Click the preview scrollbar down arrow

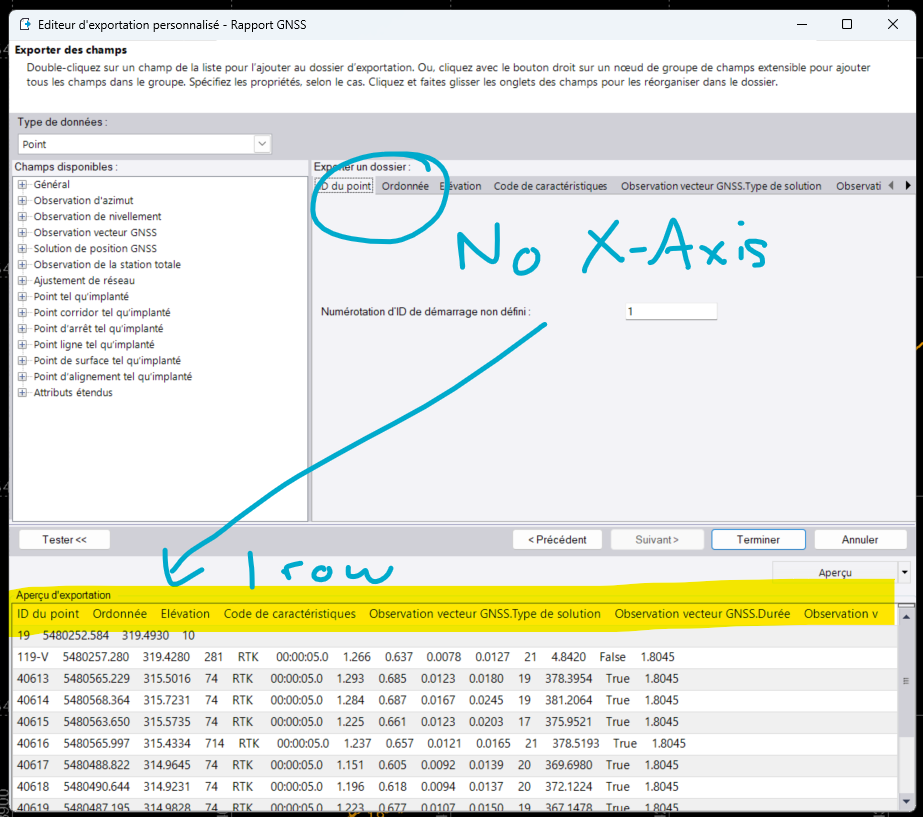click(x=906, y=802)
